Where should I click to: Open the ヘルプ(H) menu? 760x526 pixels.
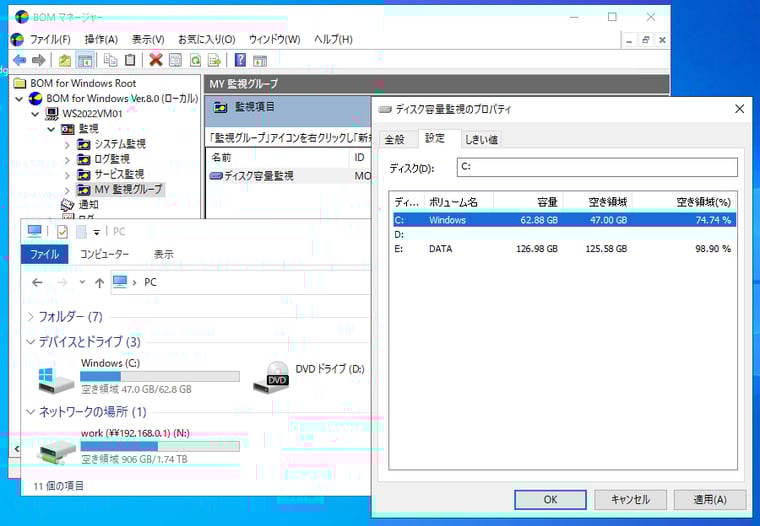[x=333, y=39]
